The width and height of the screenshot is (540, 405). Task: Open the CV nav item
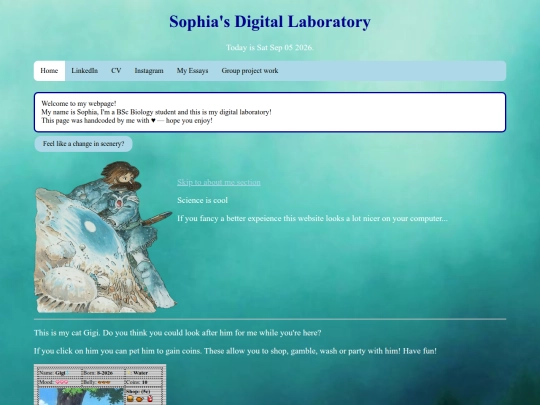point(116,71)
